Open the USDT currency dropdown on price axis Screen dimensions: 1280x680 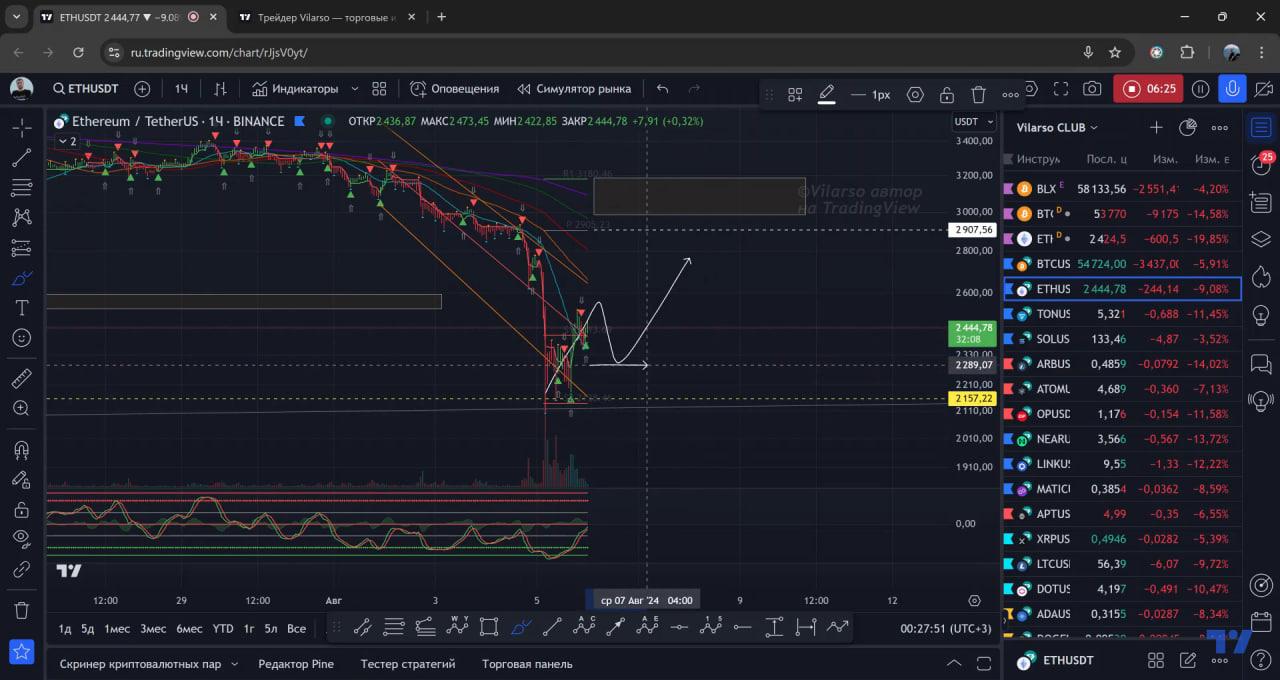click(x=973, y=122)
